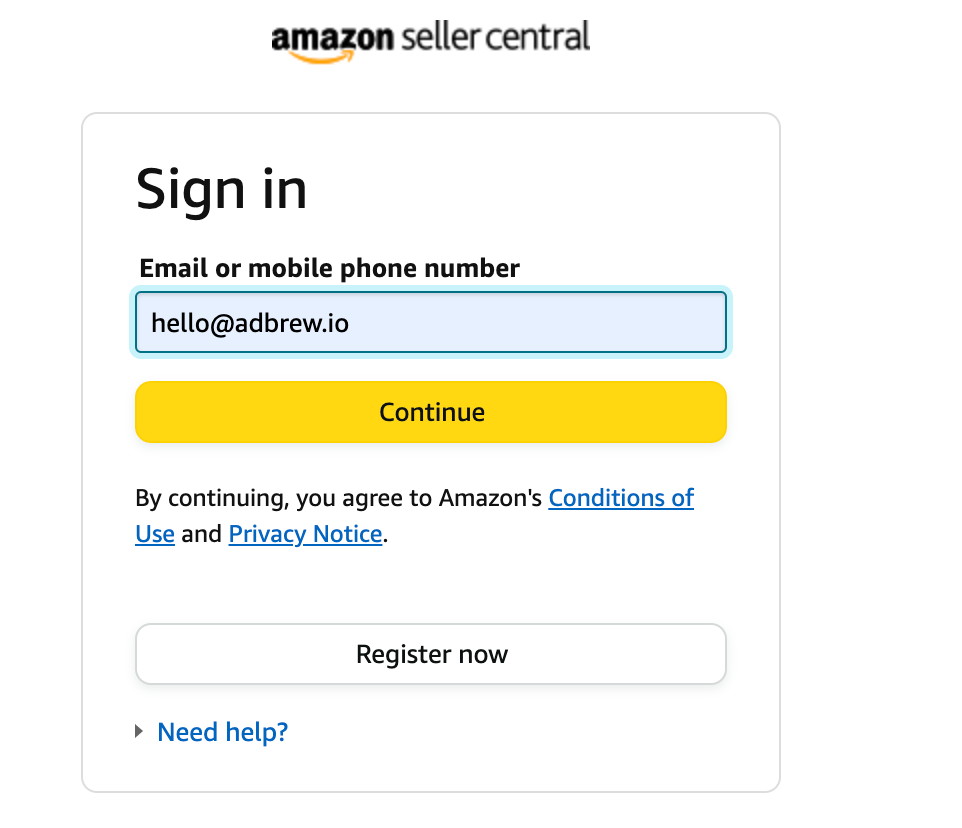The height and width of the screenshot is (828, 962).
Task: Click the Email or mobile phone number label
Action: coord(329,268)
